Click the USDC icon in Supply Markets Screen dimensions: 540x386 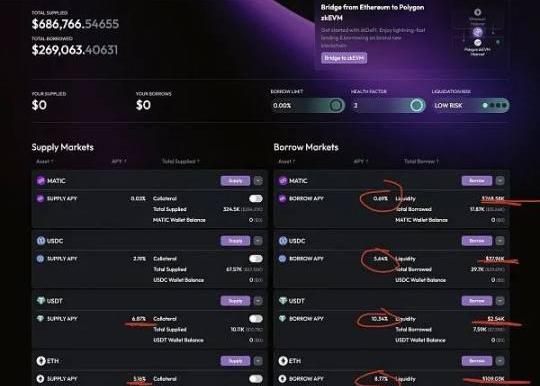(x=41, y=241)
